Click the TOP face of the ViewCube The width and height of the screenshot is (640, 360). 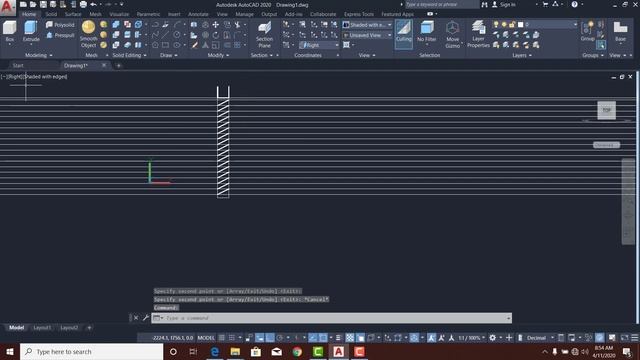coord(607,110)
